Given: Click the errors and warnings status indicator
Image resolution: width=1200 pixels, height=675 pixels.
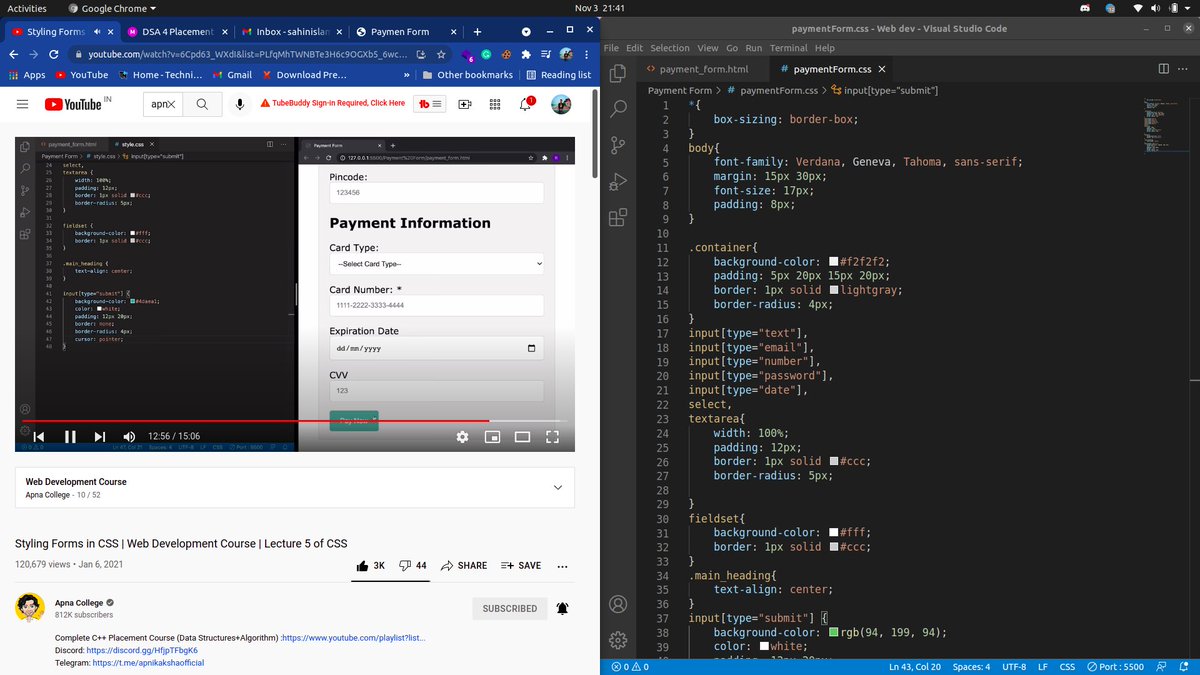Looking at the screenshot, I should 630,667.
